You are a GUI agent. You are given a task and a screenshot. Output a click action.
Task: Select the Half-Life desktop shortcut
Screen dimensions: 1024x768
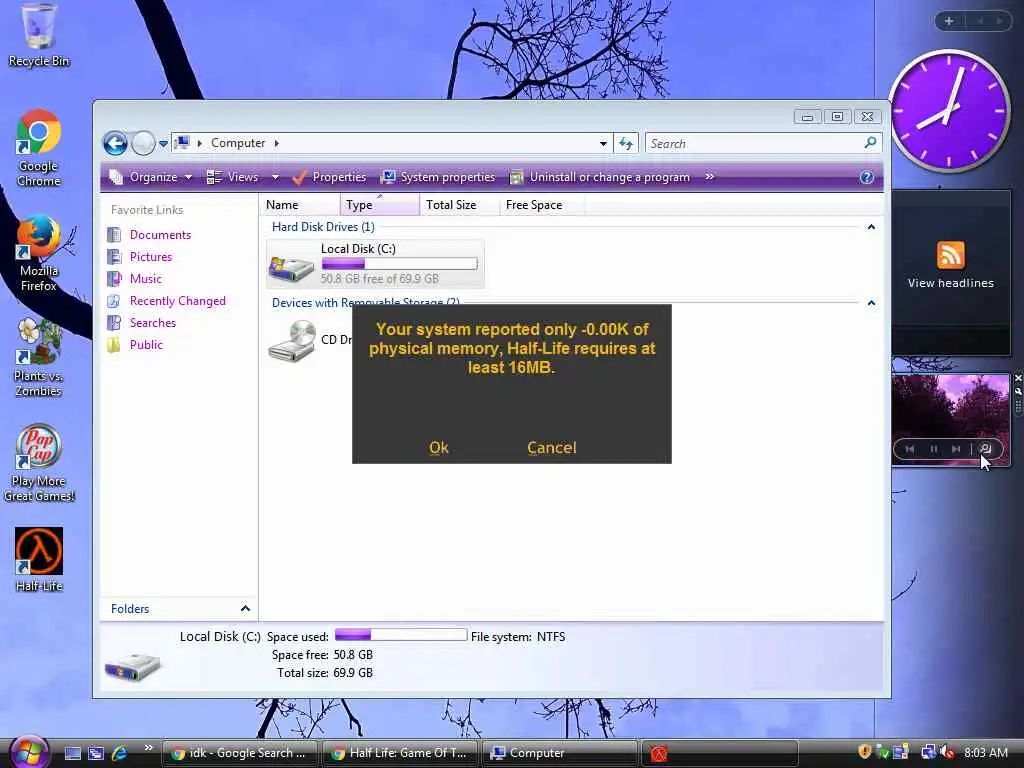point(39,560)
